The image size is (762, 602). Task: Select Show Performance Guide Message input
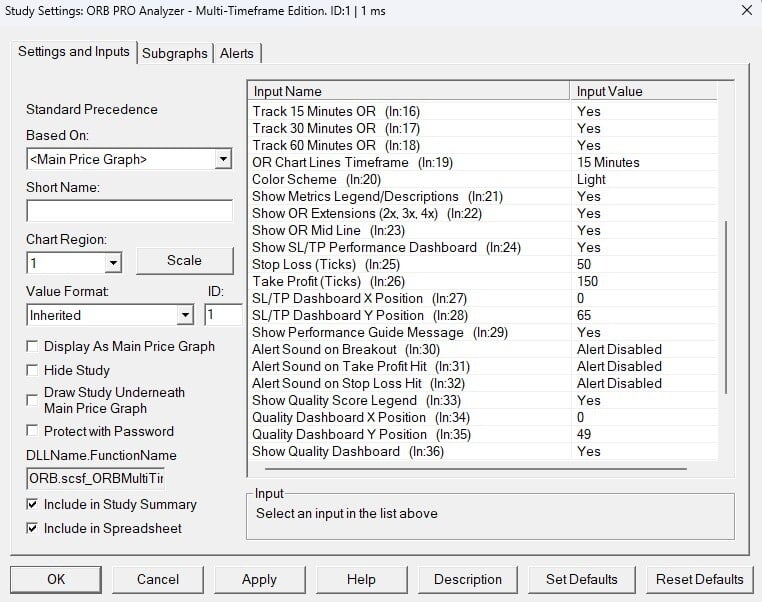point(484,332)
